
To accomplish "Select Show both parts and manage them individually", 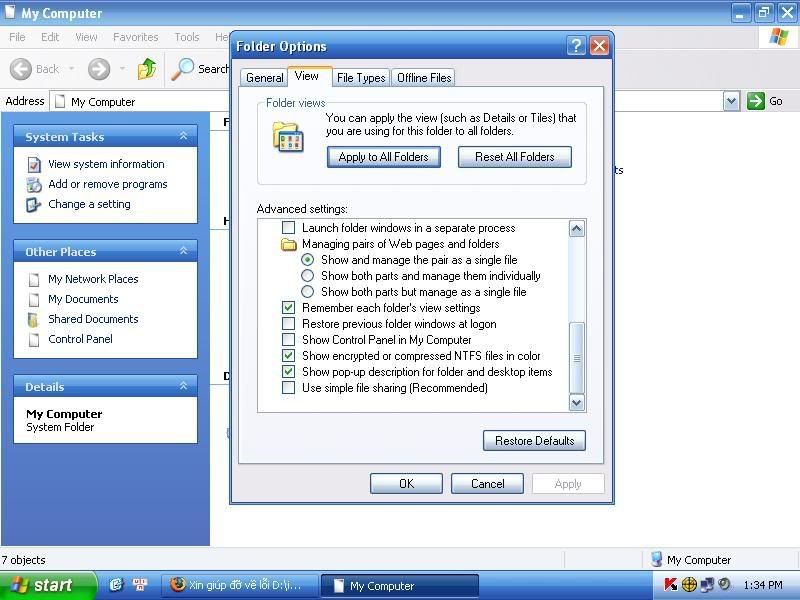I will 307,276.
